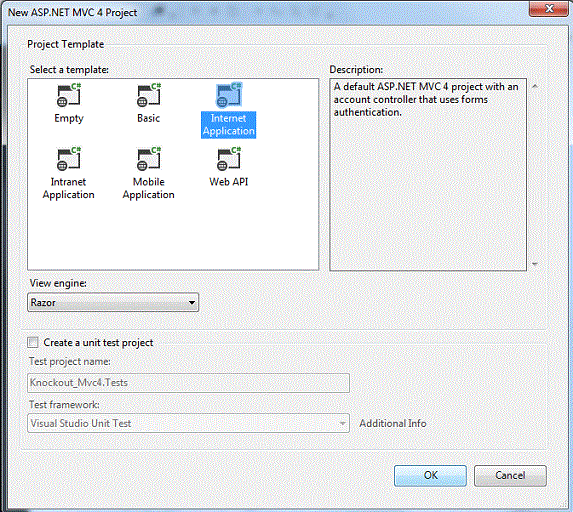The width and height of the screenshot is (573, 512).
Task: Select the Mobile Application template icon
Action: click(x=149, y=159)
